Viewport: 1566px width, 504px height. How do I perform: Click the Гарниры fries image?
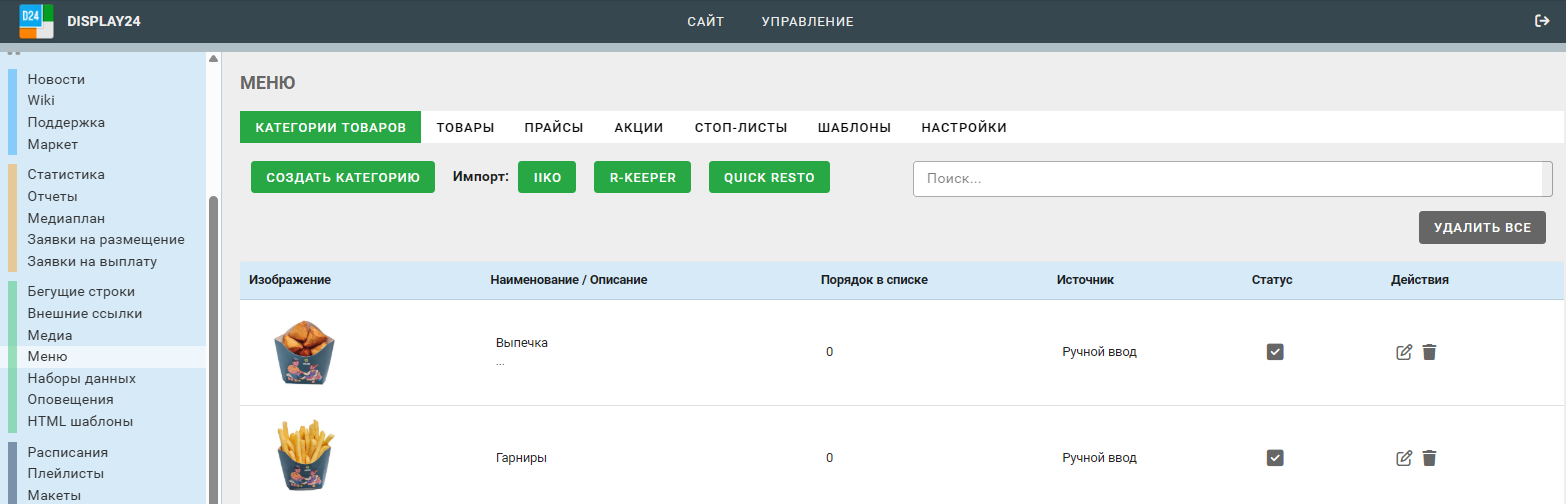pos(303,456)
